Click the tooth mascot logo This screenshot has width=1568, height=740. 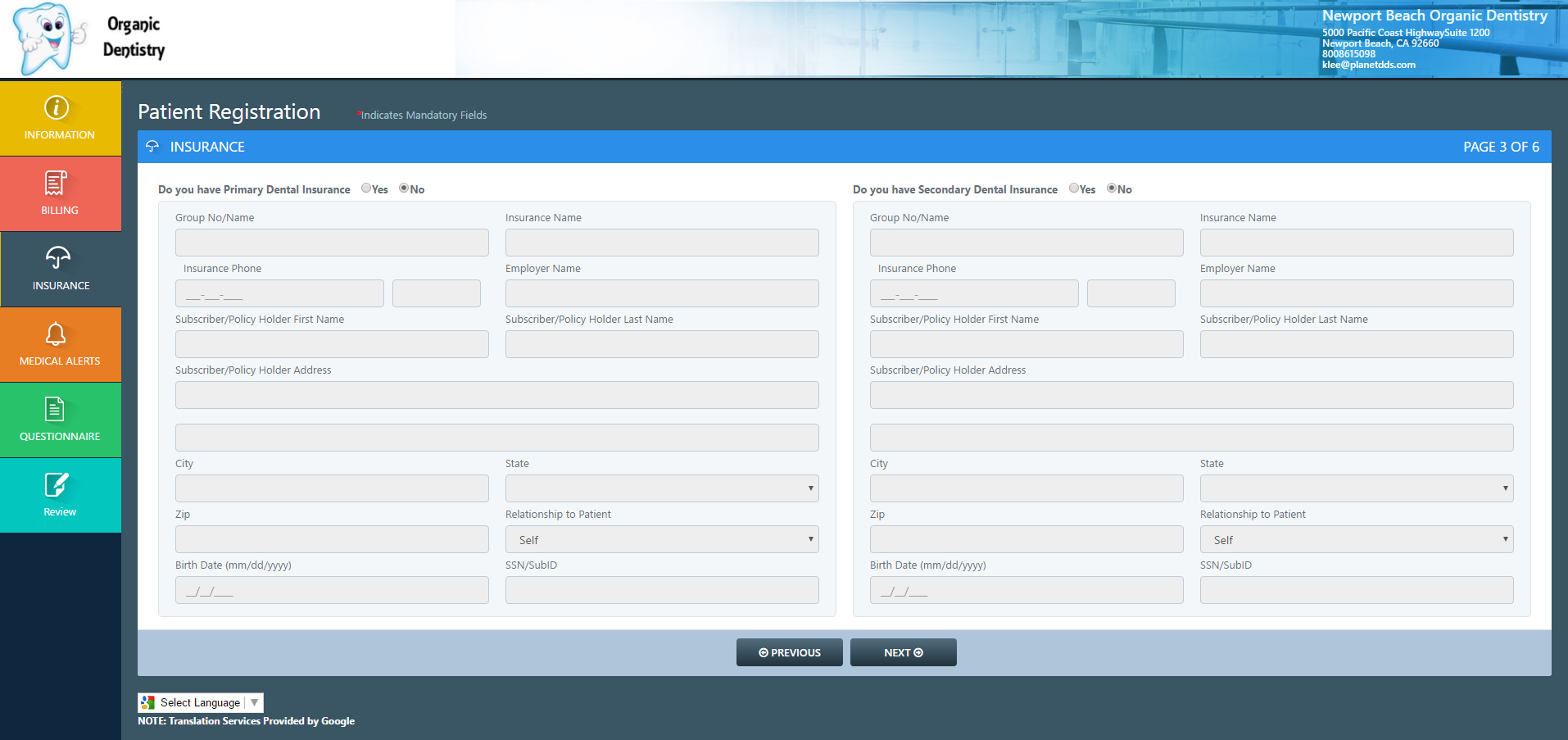(x=48, y=39)
